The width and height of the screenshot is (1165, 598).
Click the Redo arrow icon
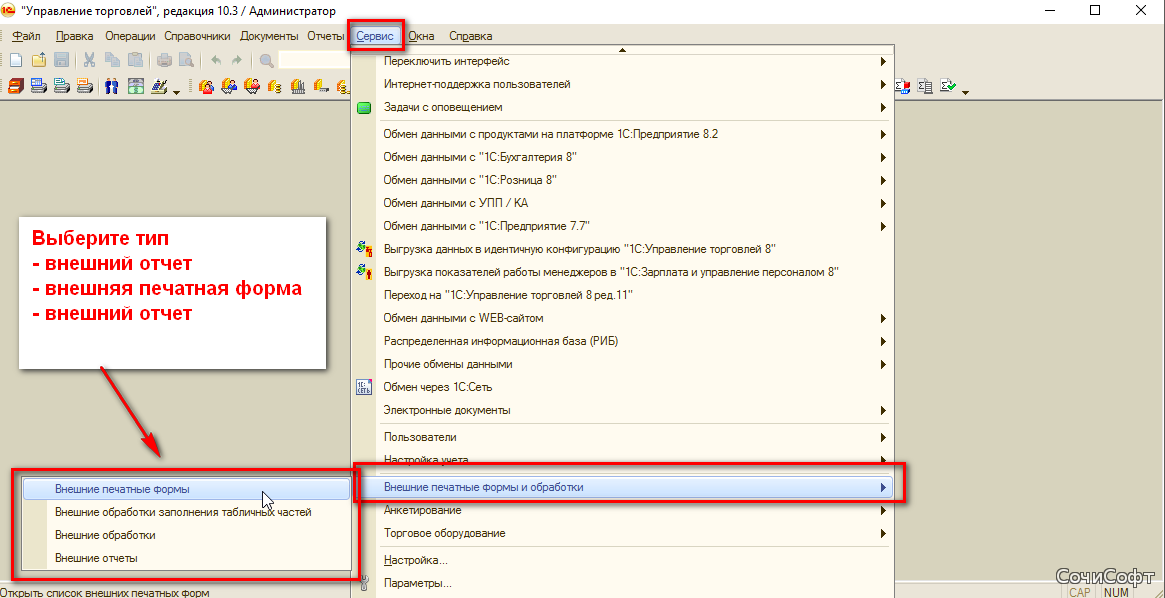point(237,61)
